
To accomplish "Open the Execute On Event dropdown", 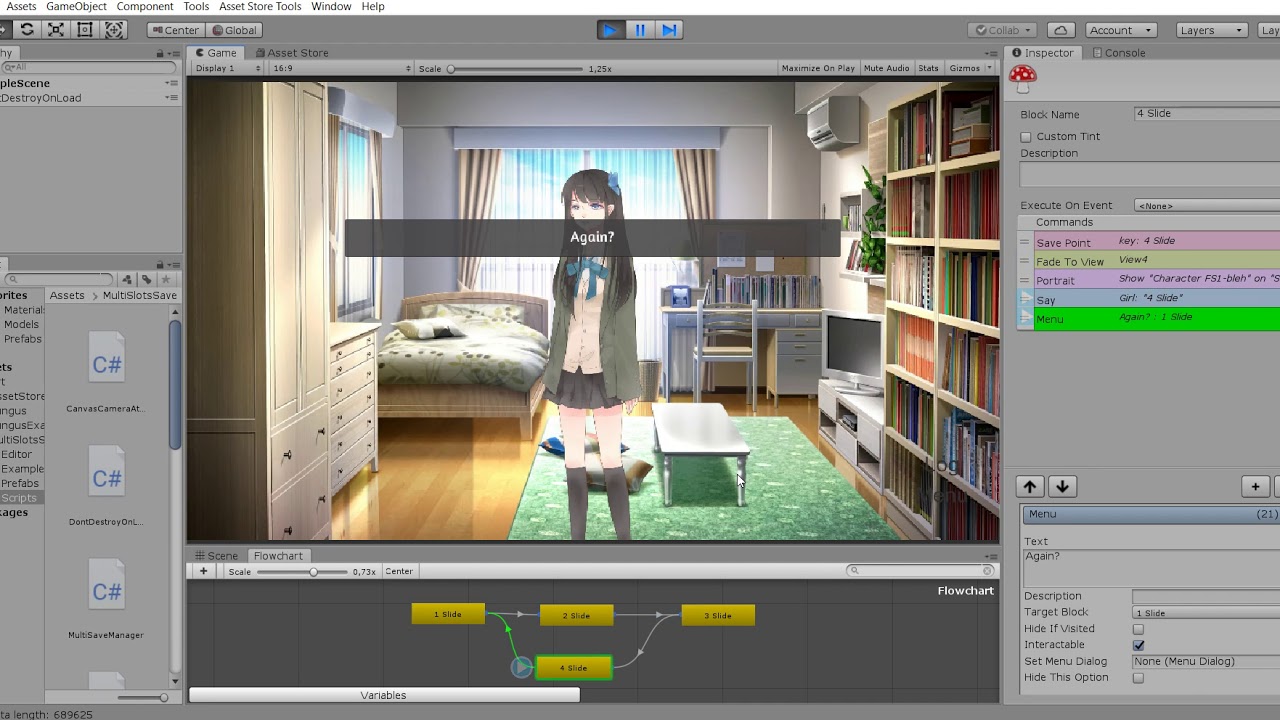I will point(1207,206).
